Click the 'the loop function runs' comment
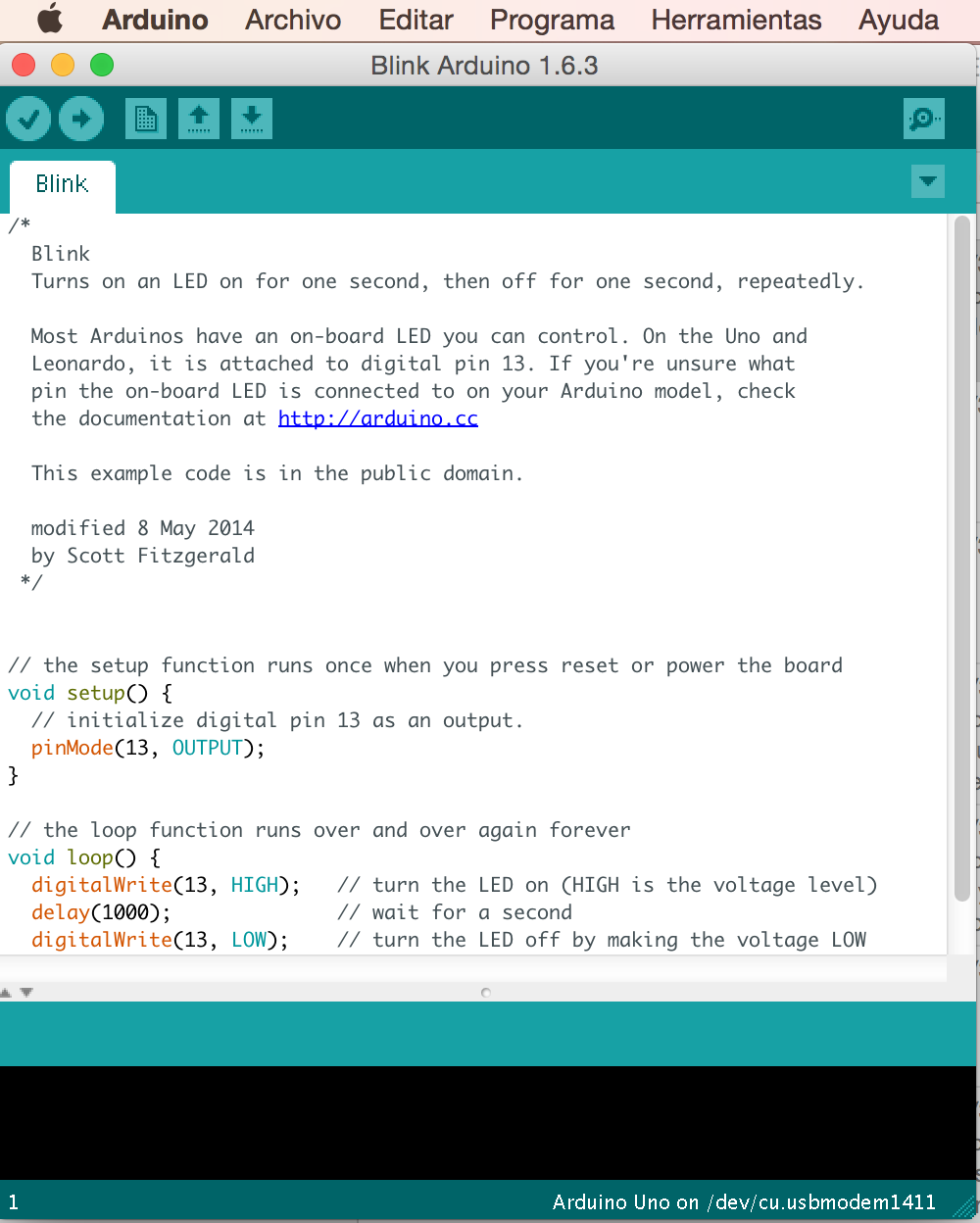The image size is (980, 1223). tap(319, 830)
